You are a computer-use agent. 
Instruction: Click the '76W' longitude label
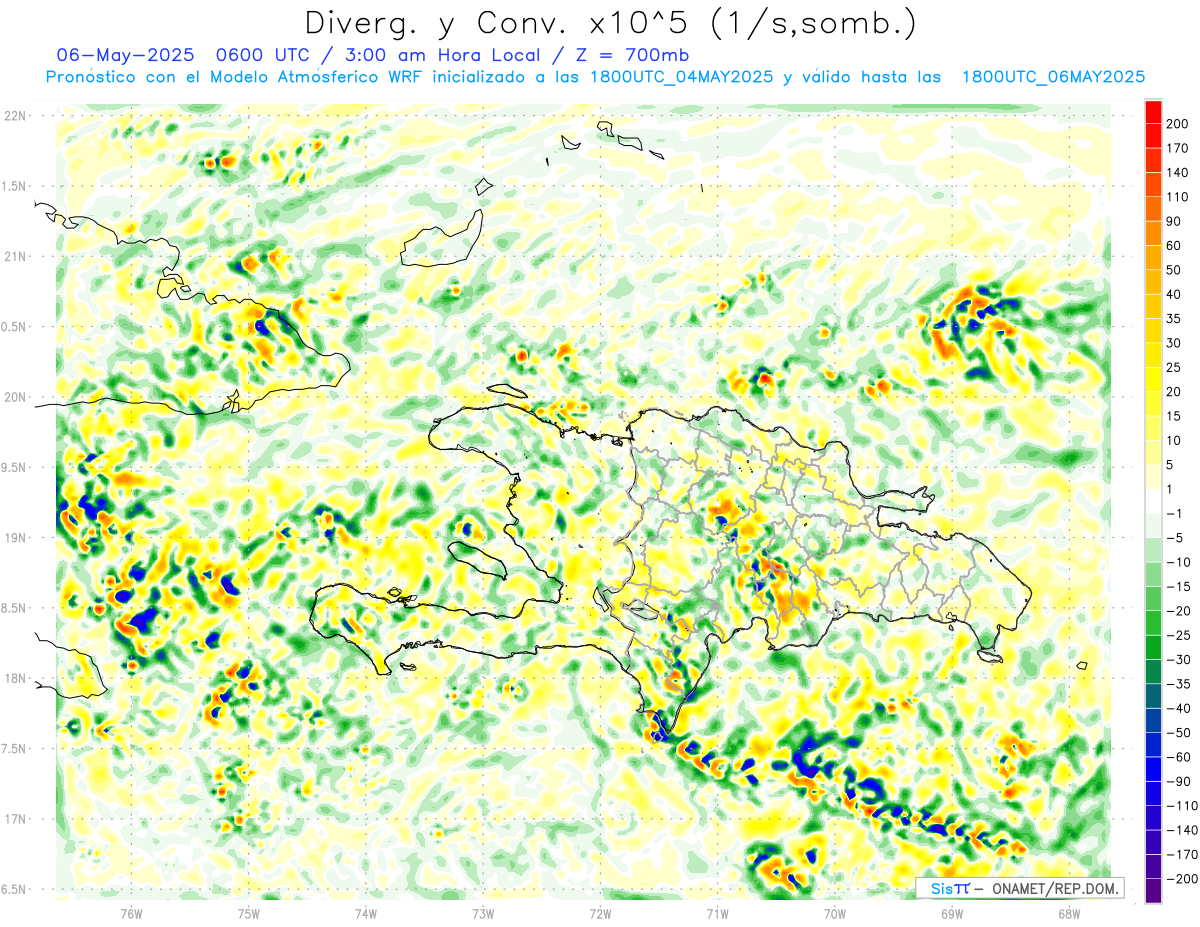click(131, 912)
